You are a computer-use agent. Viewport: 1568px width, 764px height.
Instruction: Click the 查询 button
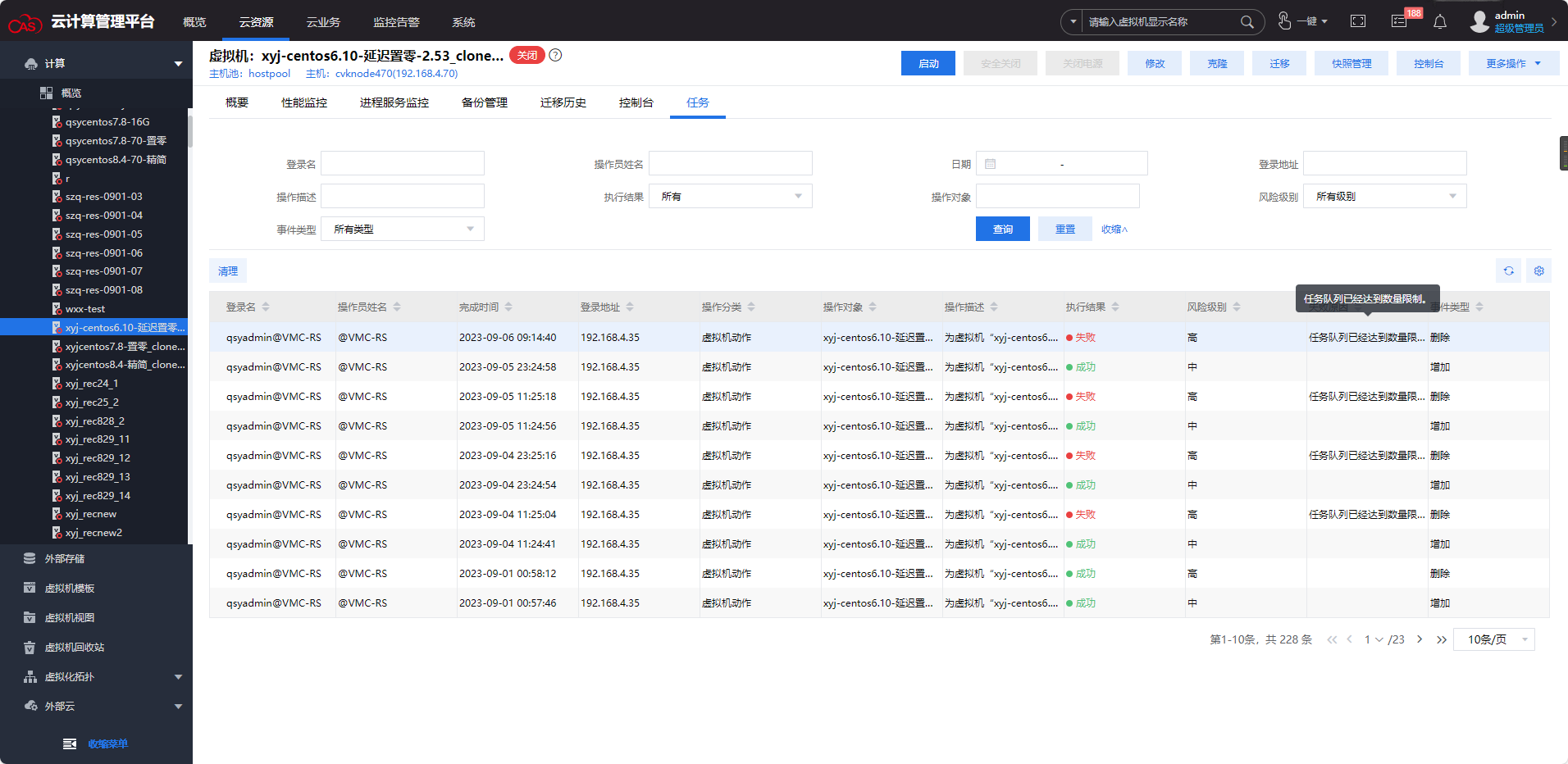click(x=1002, y=230)
